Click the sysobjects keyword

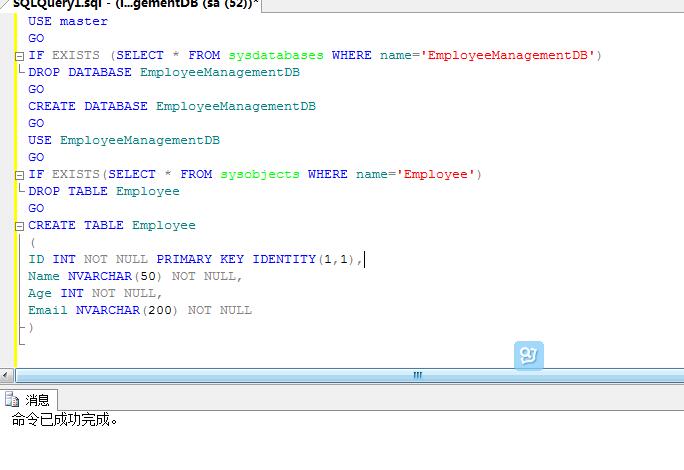tap(260, 175)
